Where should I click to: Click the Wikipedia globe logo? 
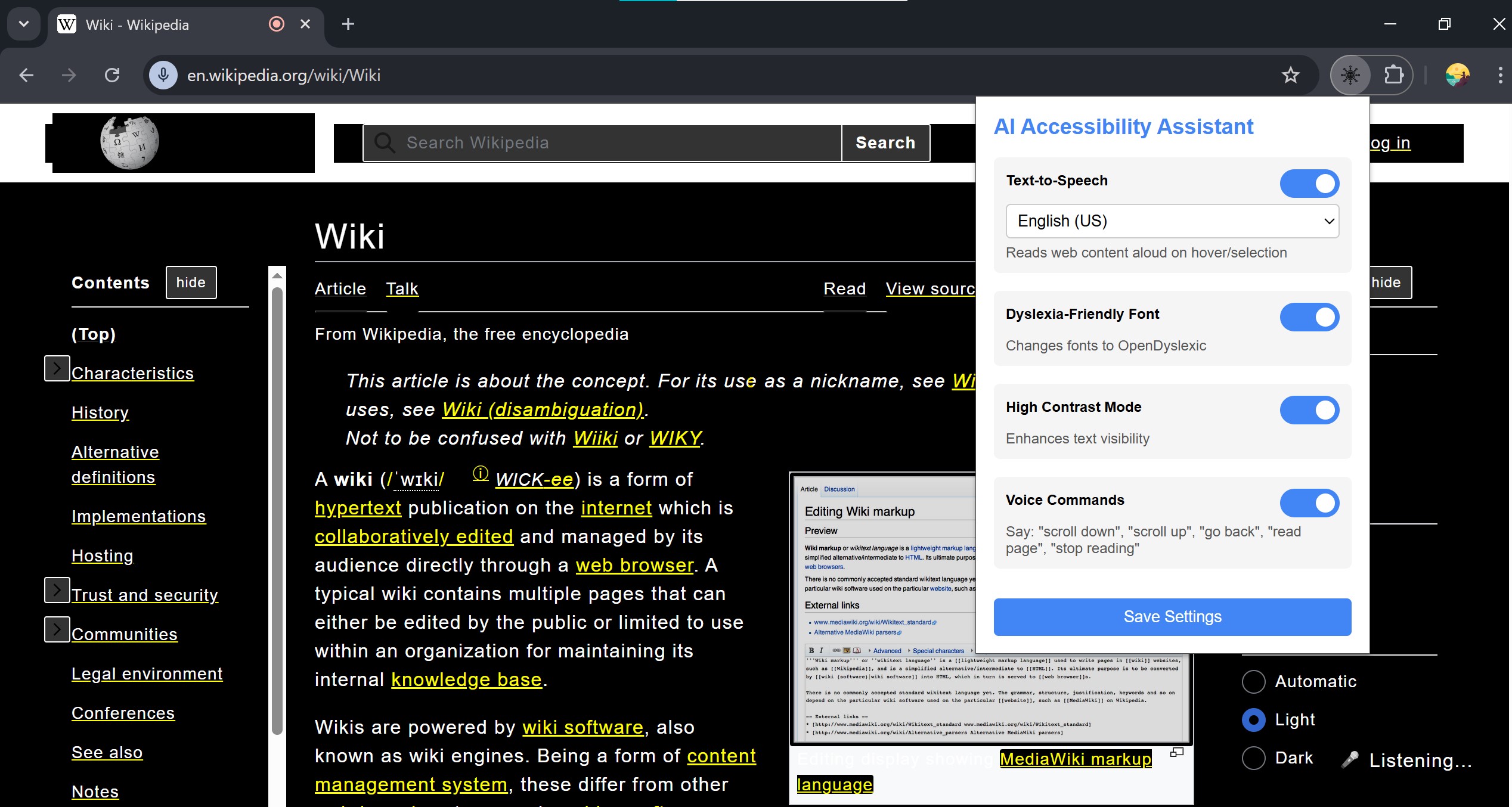coord(129,143)
